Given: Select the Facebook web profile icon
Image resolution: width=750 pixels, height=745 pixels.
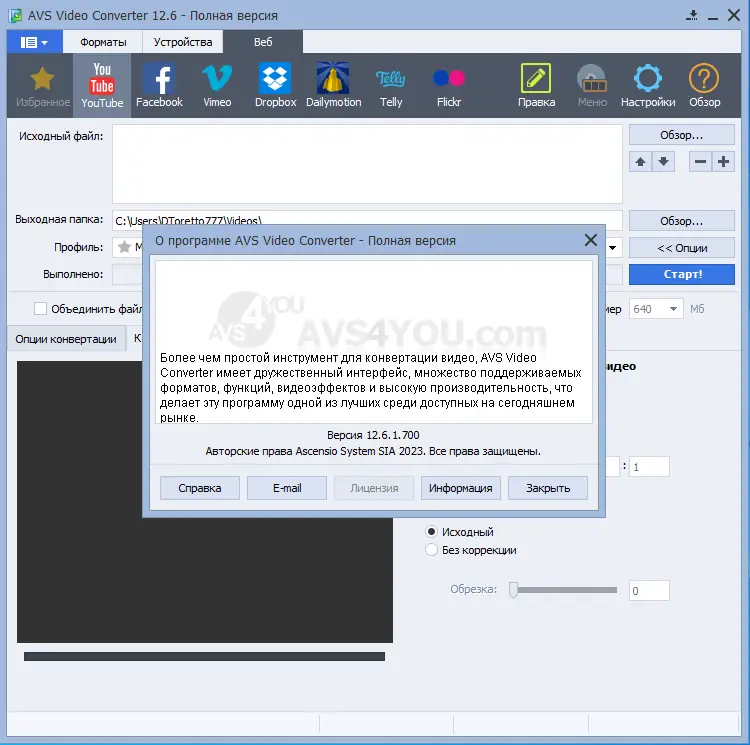Looking at the screenshot, I should coord(159,86).
